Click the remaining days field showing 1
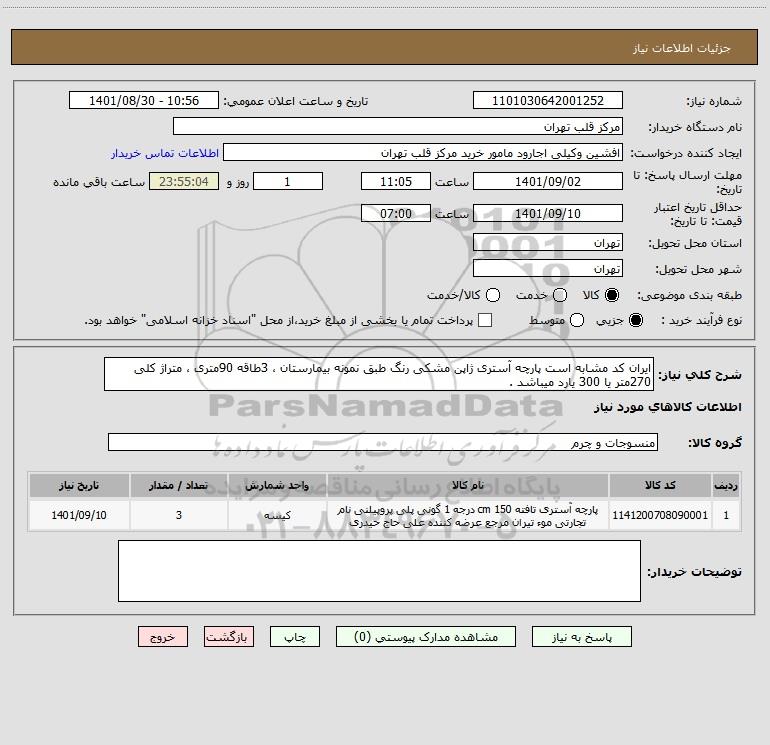This screenshot has width=770, height=745. point(288,181)
